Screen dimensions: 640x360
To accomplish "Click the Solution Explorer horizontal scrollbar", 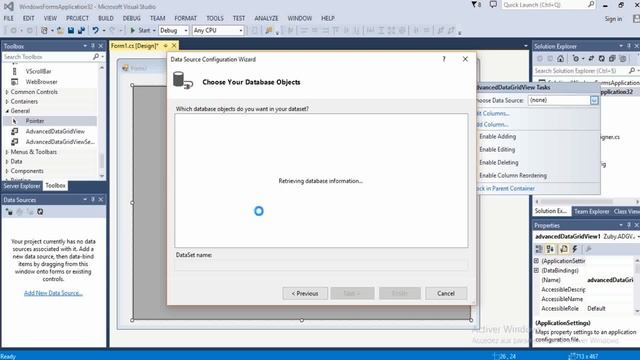I will click(x=587, y=201).
